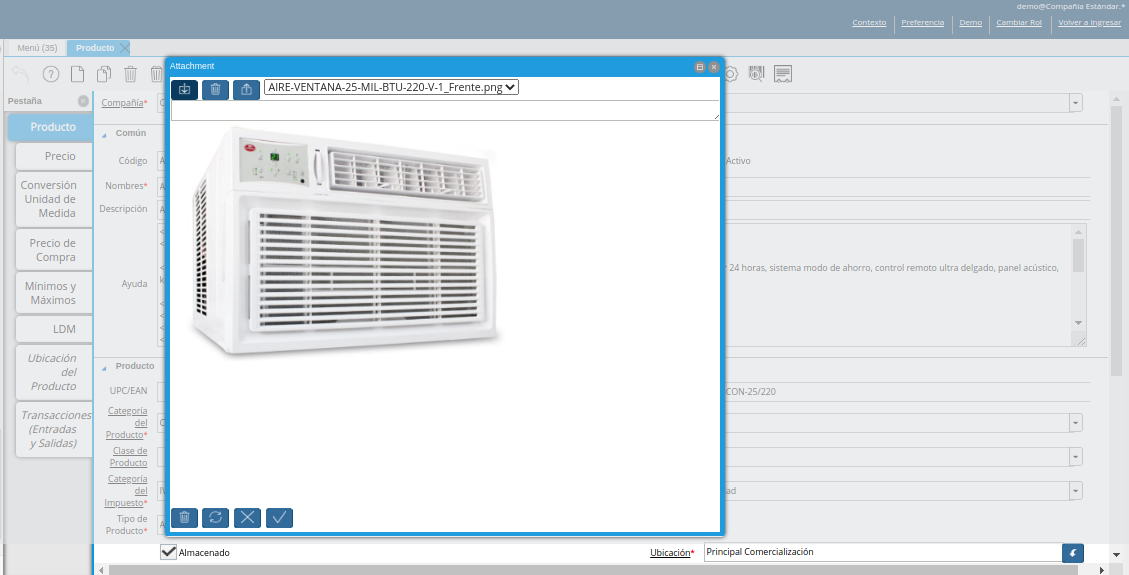Select the Producto side tab
Image resolution: width=1129 pixels, height=575 pixels.
50,127
